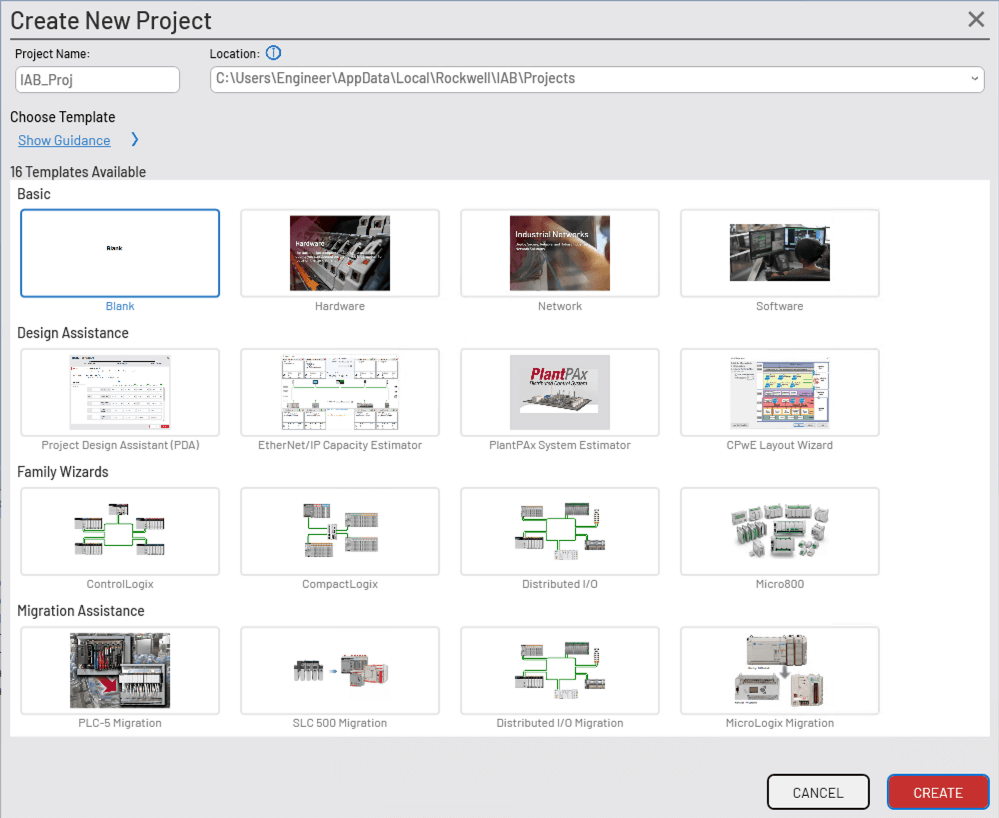The image size is (999, 818).
Task: Select the Software template
Action: coord(780,253)
